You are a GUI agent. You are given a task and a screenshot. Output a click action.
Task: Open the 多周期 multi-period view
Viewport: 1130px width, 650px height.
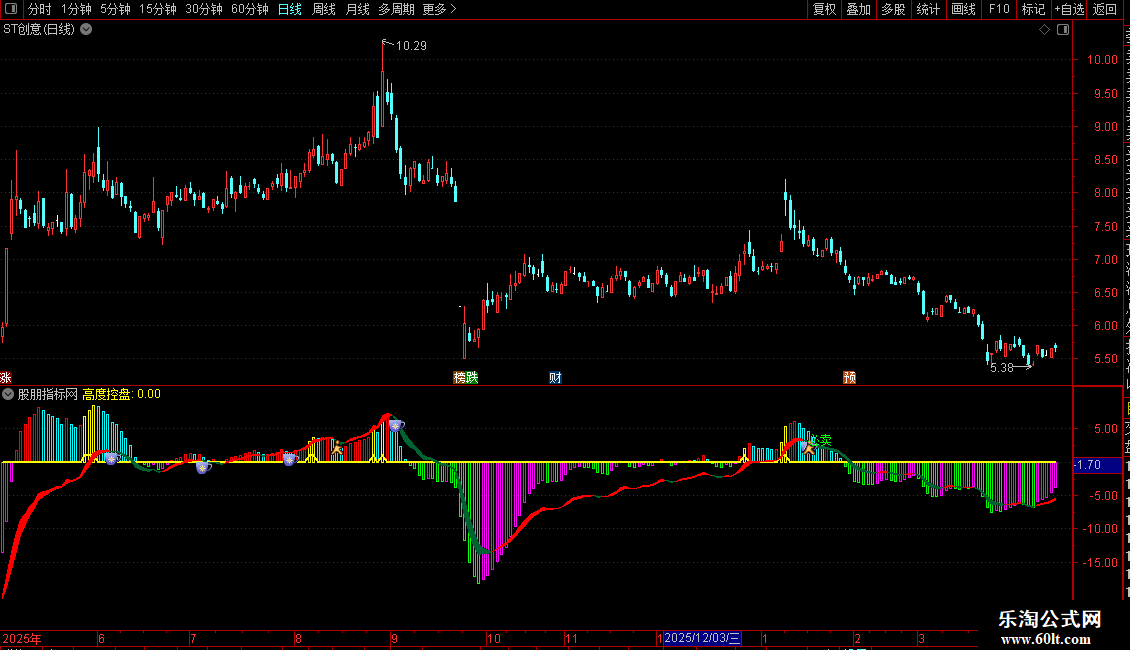396,9
